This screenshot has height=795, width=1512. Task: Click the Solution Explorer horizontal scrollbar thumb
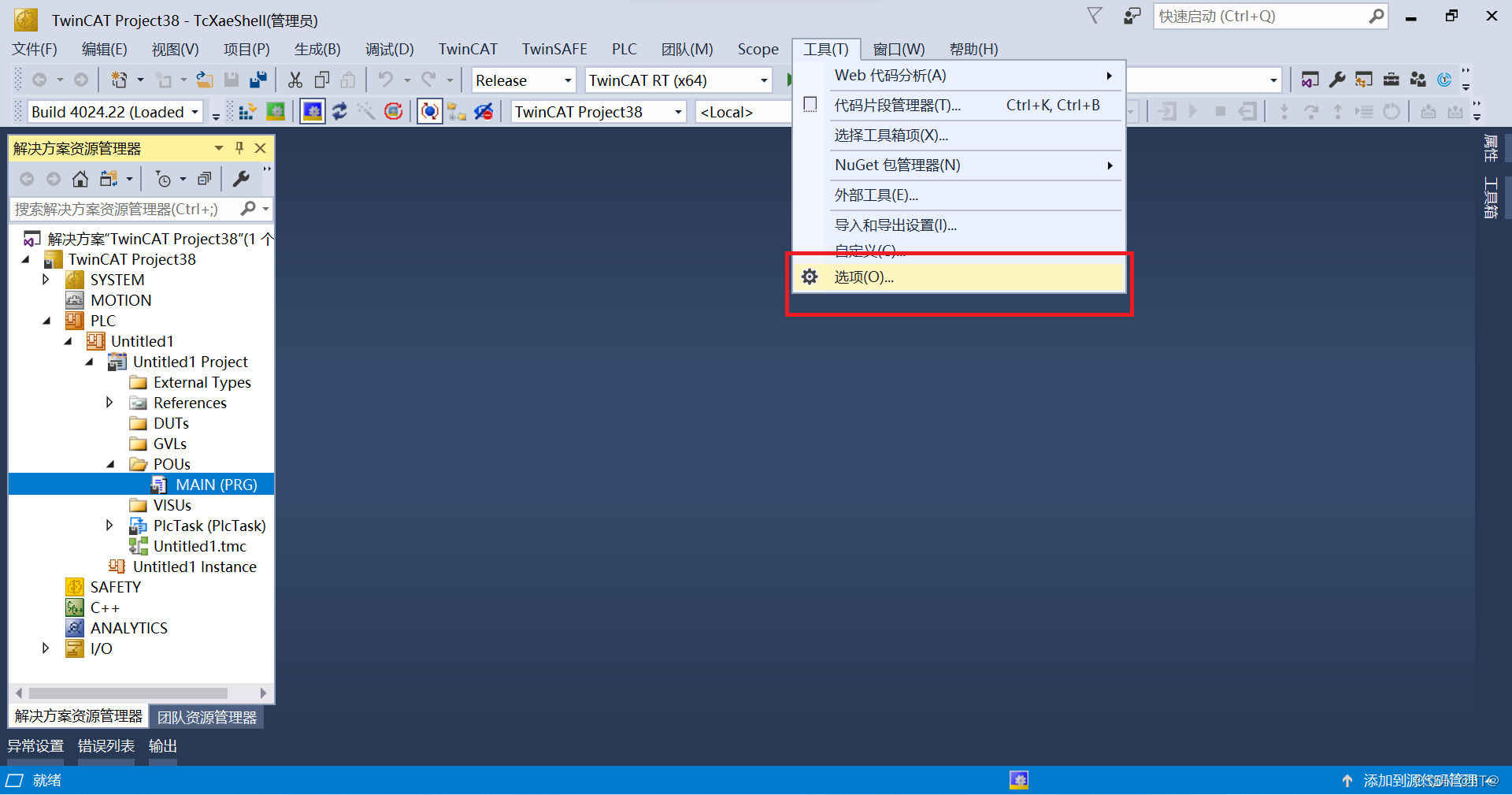click(128, 693)
